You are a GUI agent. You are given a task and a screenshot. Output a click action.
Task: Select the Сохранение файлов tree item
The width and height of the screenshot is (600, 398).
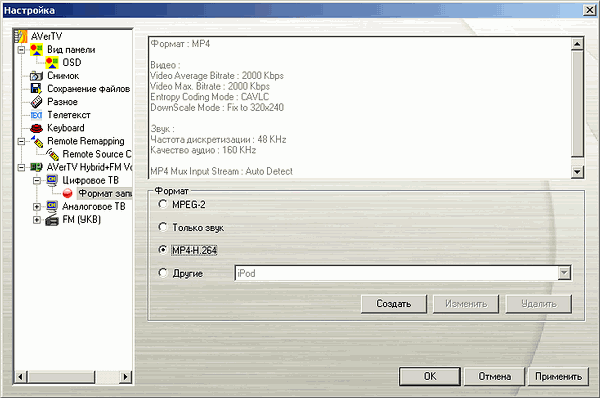(88, 89)
